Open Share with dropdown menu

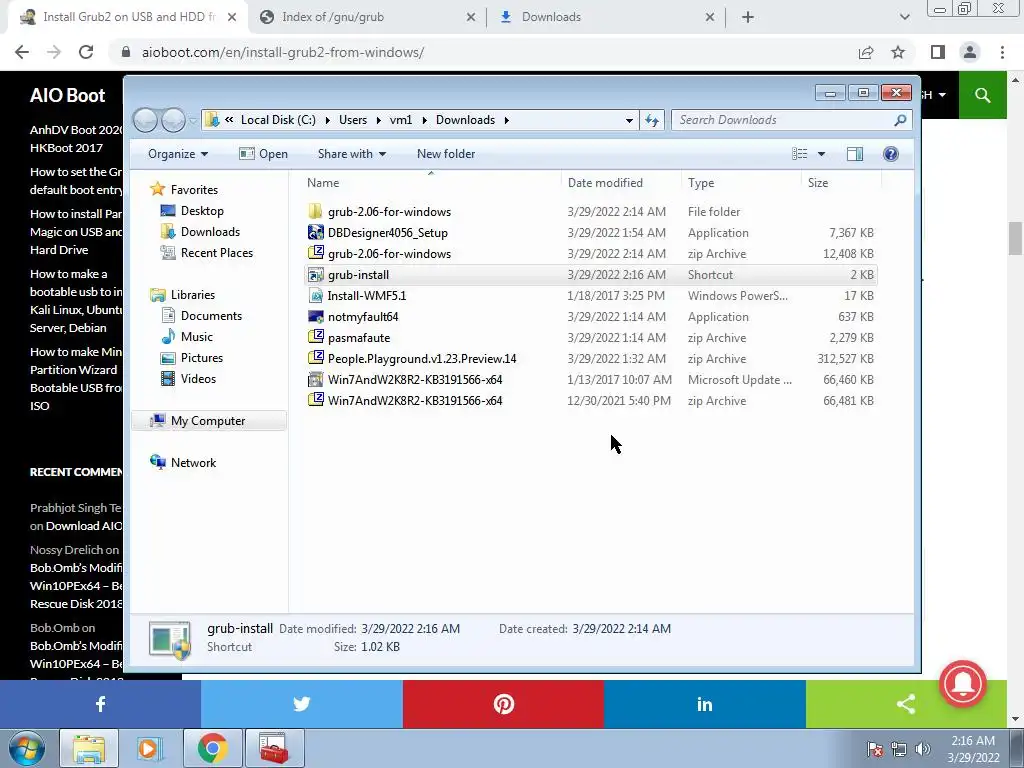click(x=351, y=154)
